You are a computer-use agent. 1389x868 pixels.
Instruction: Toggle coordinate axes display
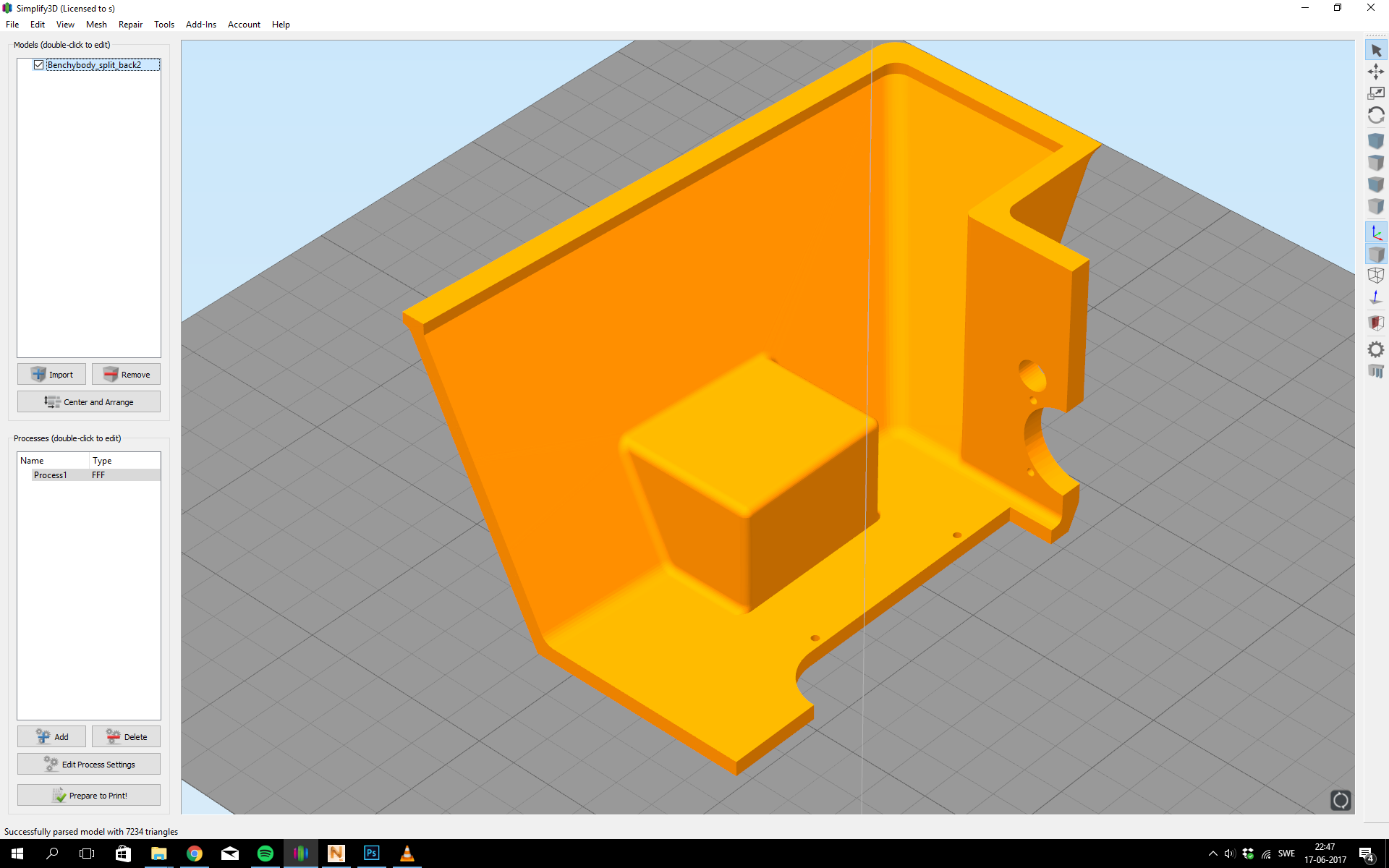click(x=1376, y=232)
